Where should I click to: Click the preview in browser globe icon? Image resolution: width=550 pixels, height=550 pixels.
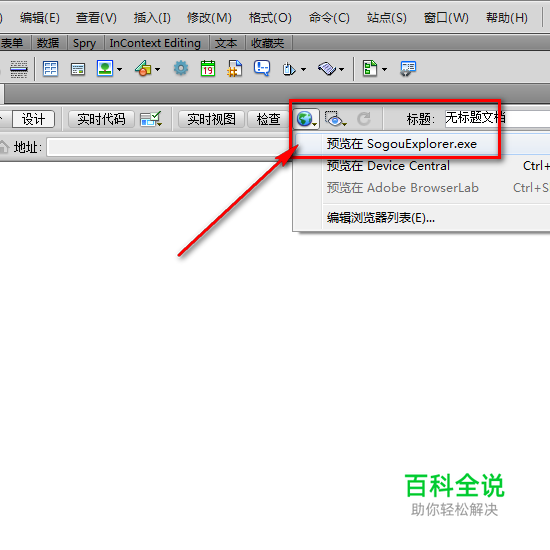306,119
